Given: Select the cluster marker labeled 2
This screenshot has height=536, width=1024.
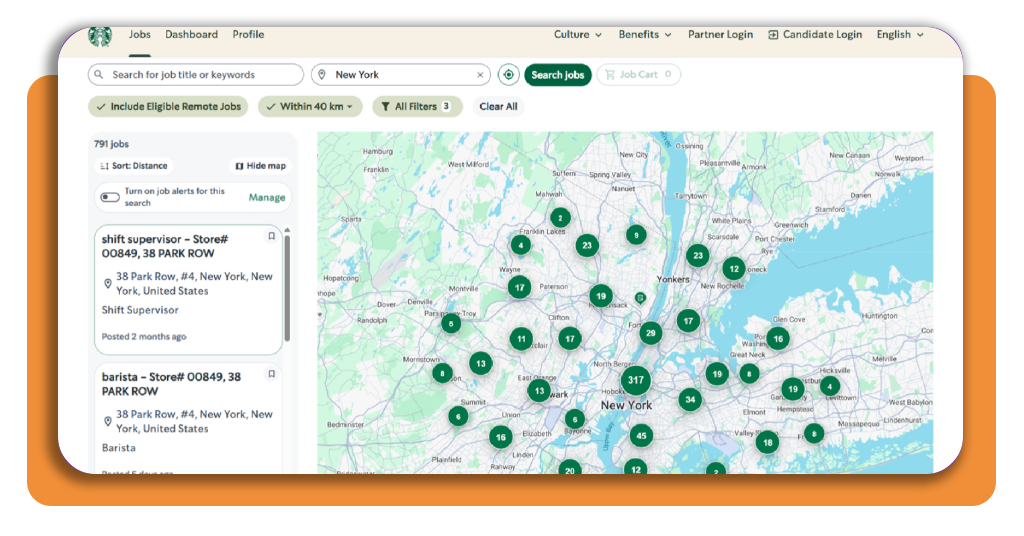Looking at the screenshot, I should (x=560, y=218).
